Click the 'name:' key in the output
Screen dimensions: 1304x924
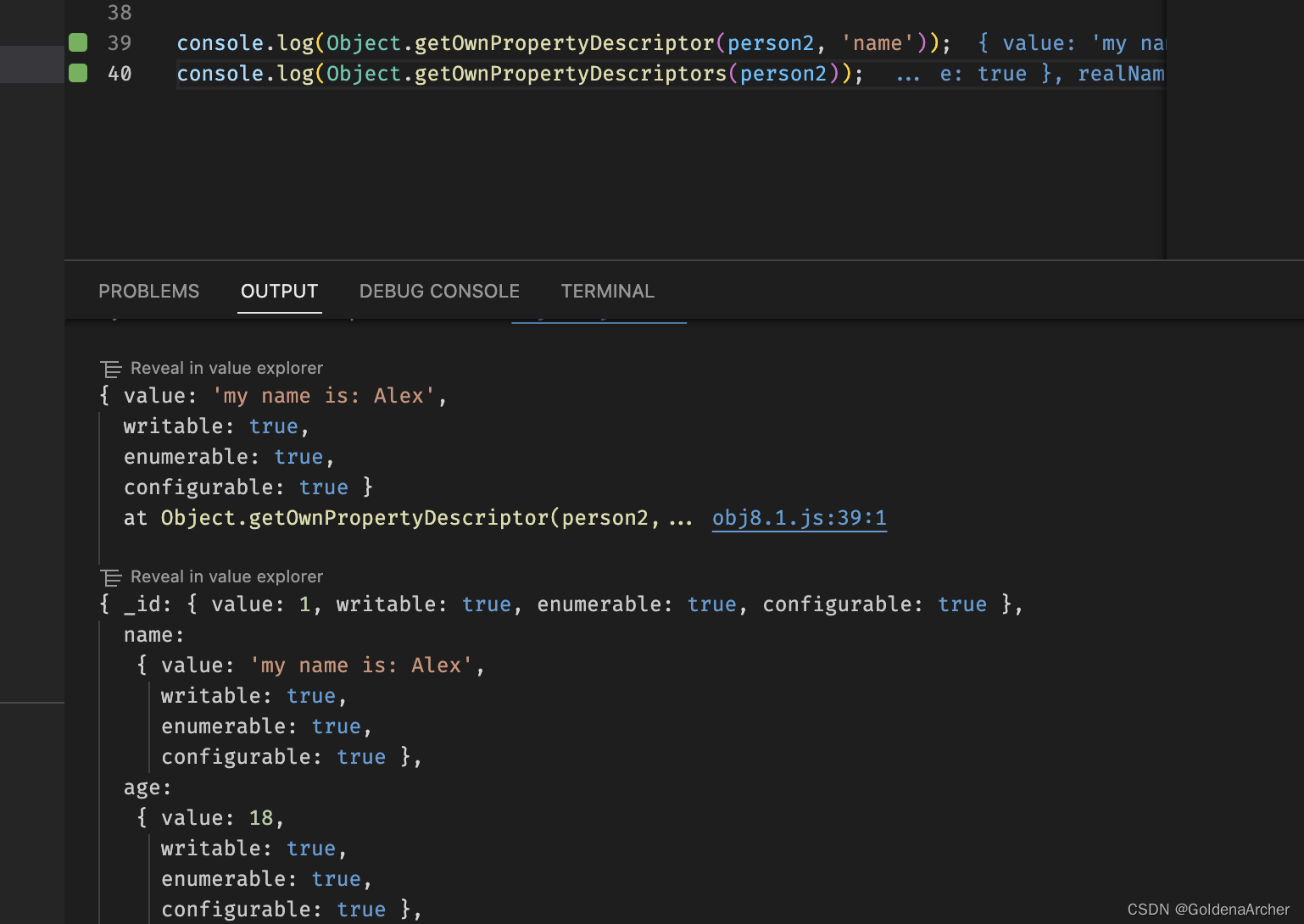pyautogui.click(x=153, y=635)
